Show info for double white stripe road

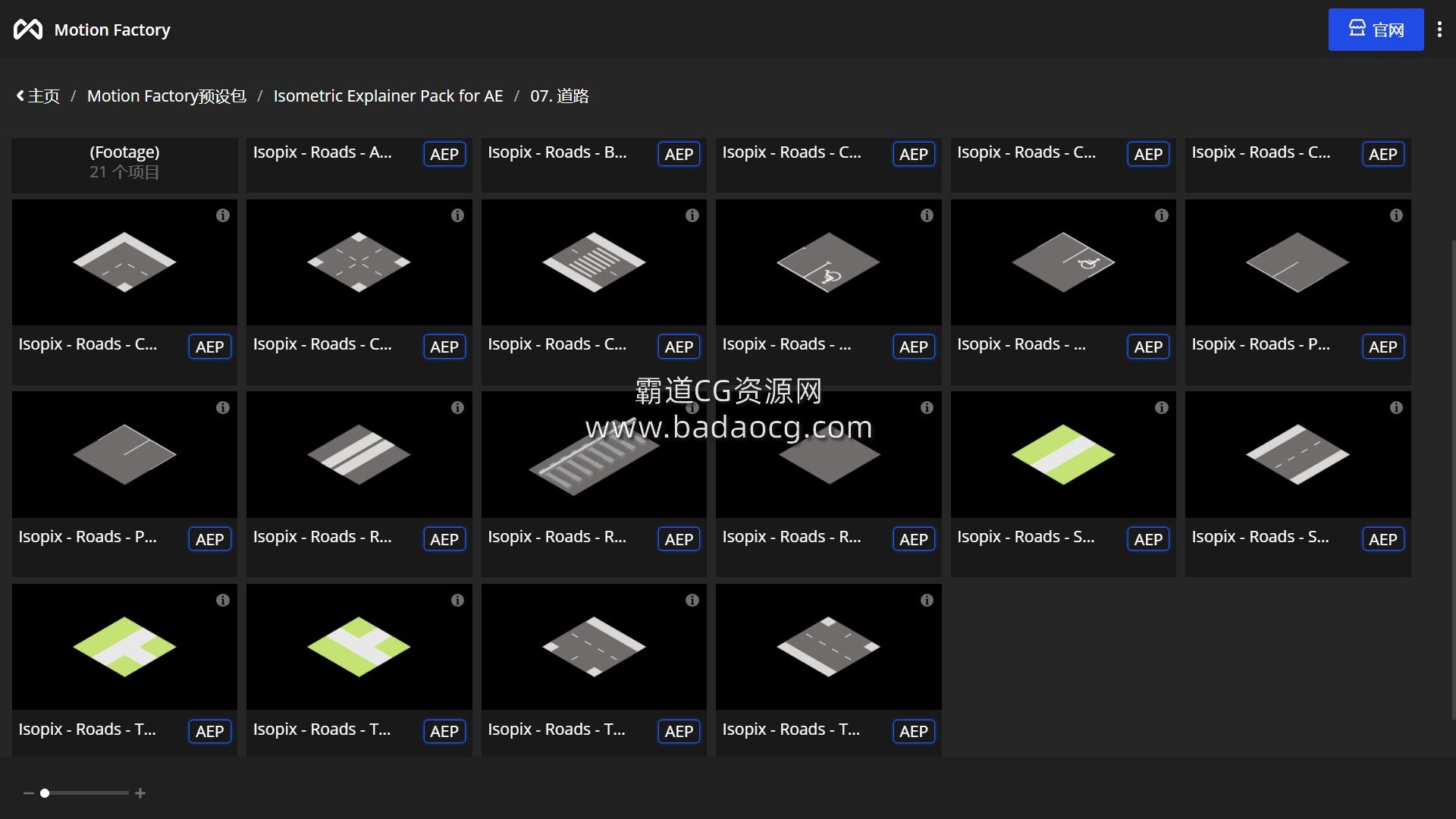coord(457,408)
